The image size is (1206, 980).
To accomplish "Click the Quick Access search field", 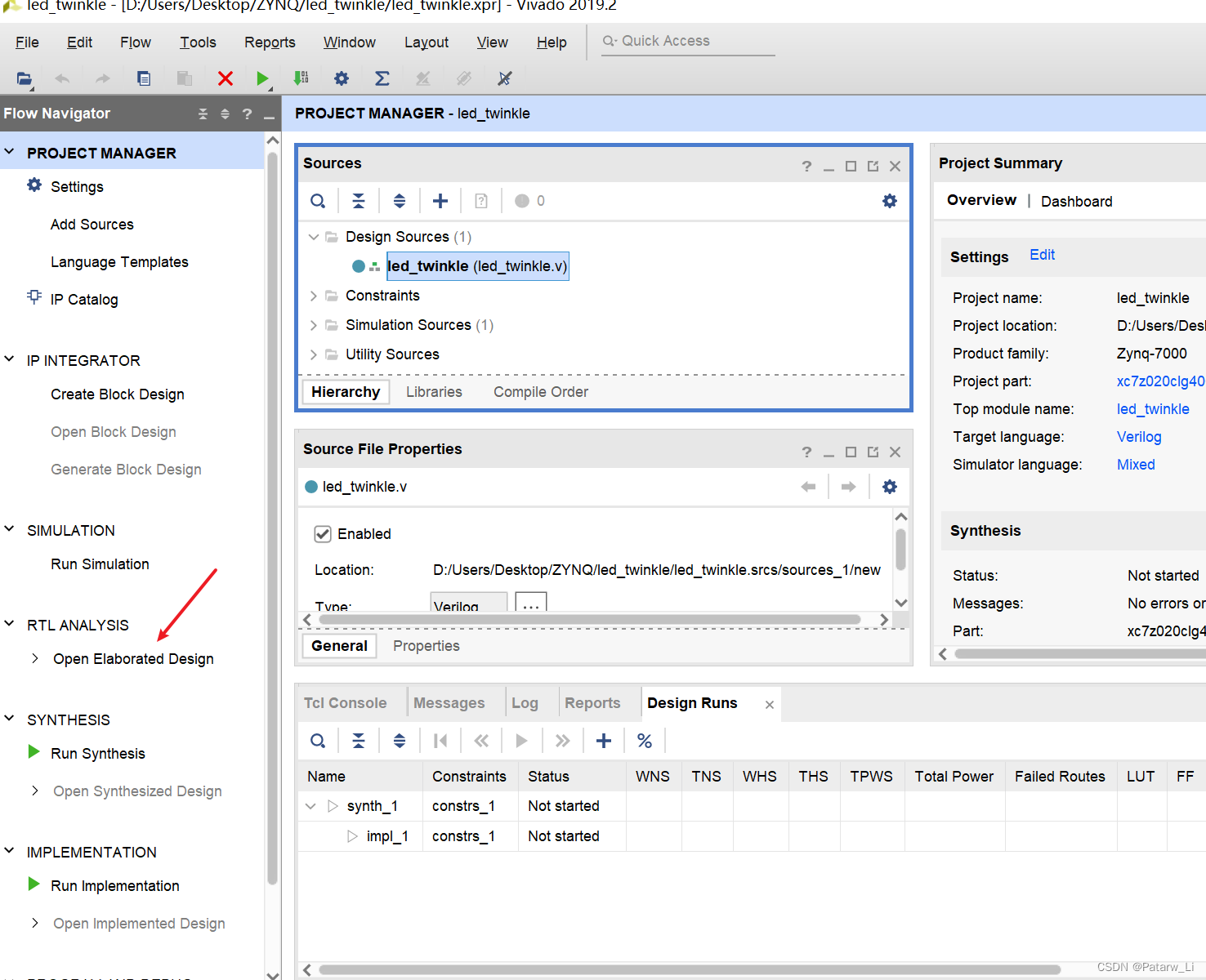I will 688,42.
